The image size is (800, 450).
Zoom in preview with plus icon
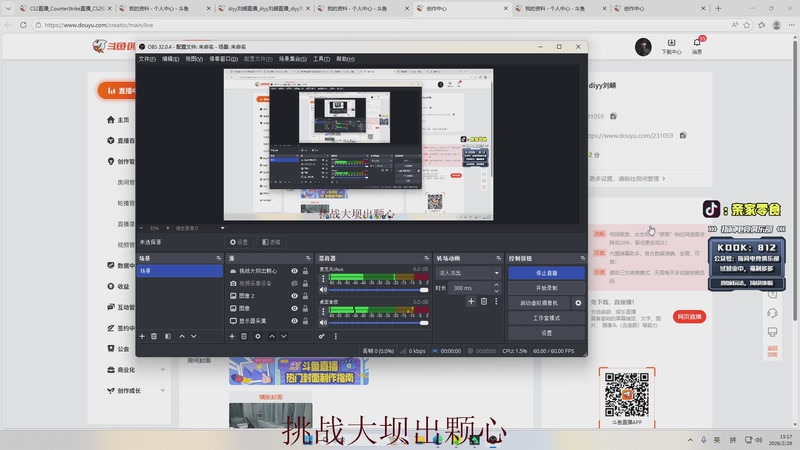tap(168, 228)
